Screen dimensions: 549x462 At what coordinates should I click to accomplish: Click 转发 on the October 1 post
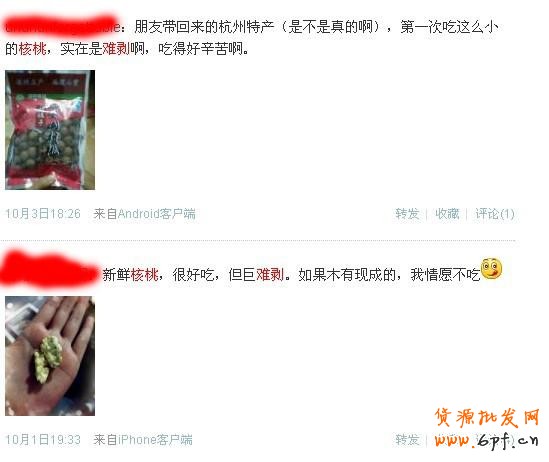407,440
